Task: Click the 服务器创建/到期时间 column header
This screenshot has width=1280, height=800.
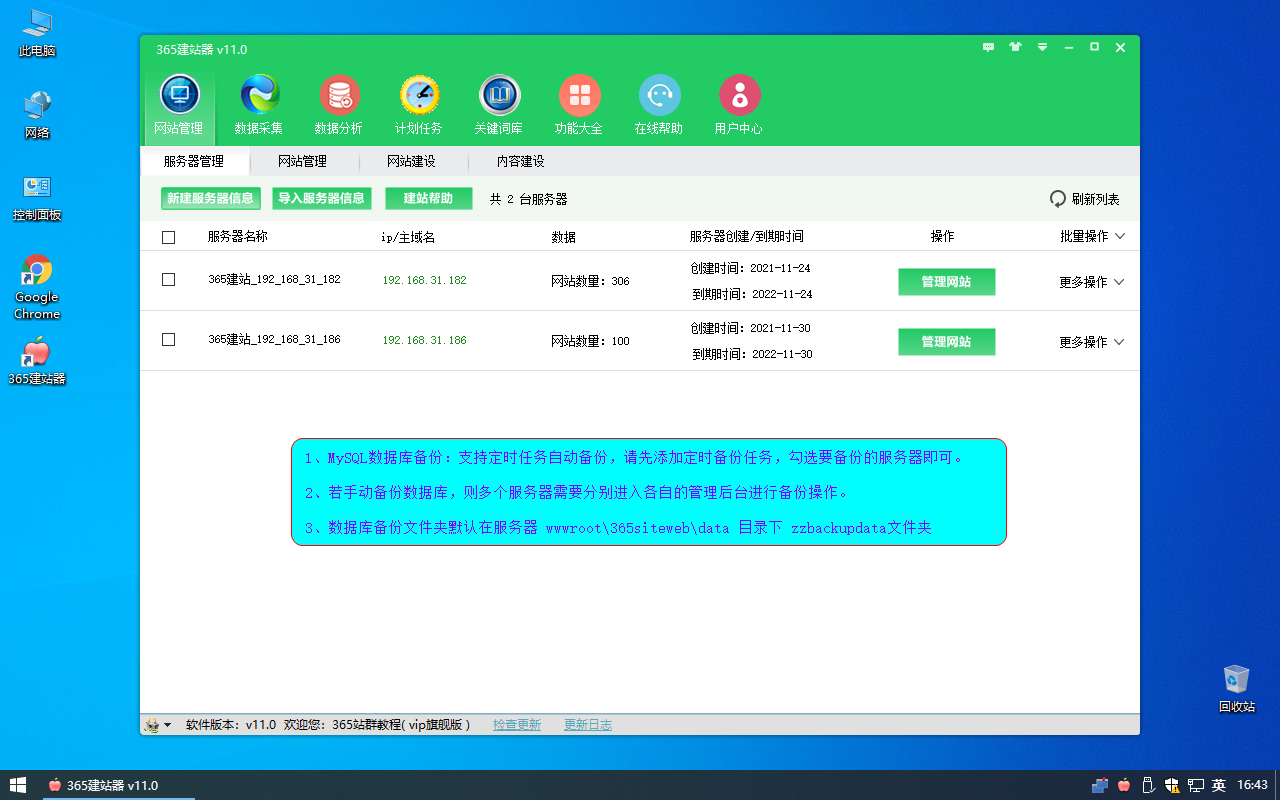Action: (746, 237)
